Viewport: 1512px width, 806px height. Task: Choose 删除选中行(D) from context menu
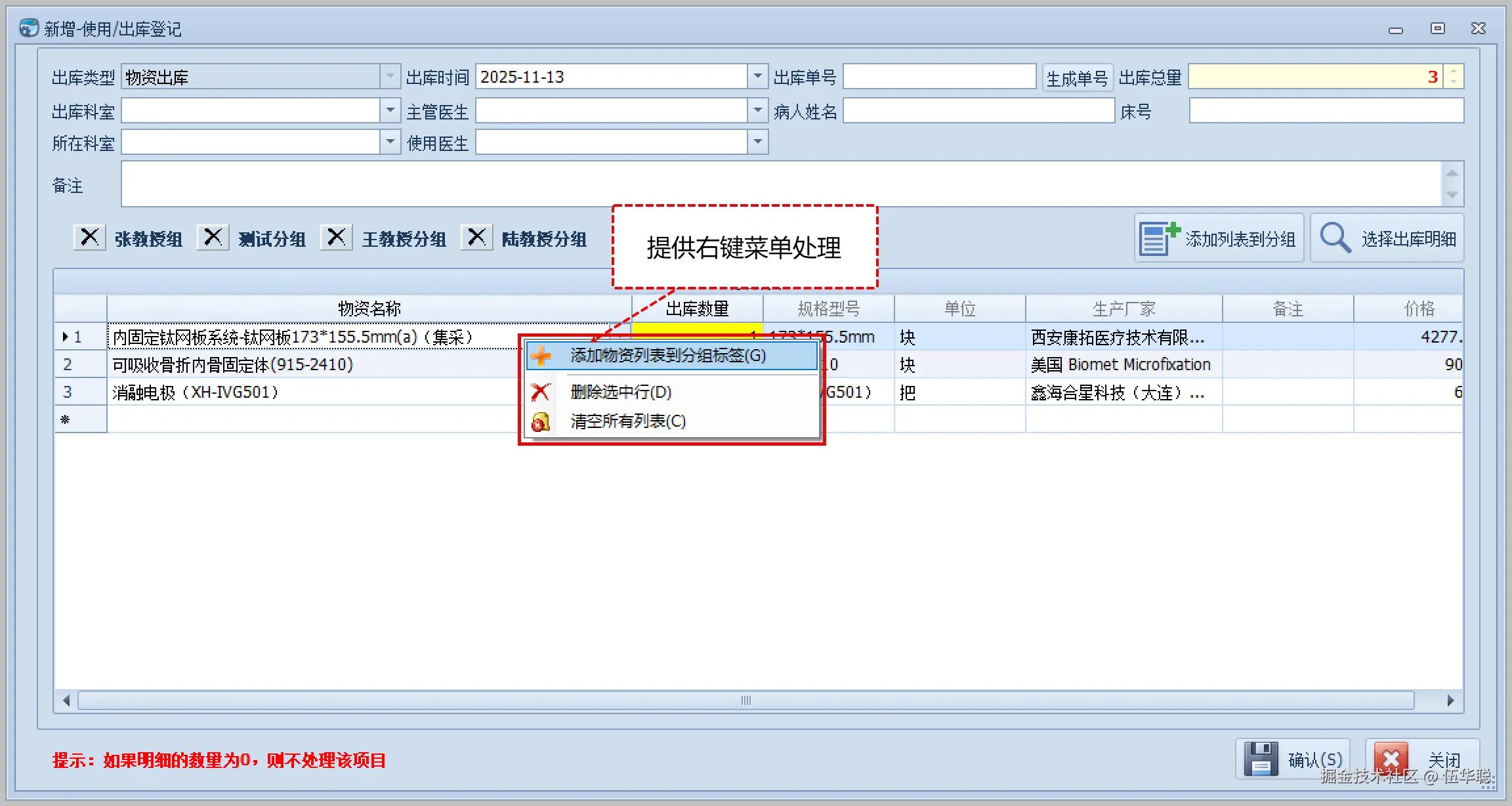pos(621,392)
